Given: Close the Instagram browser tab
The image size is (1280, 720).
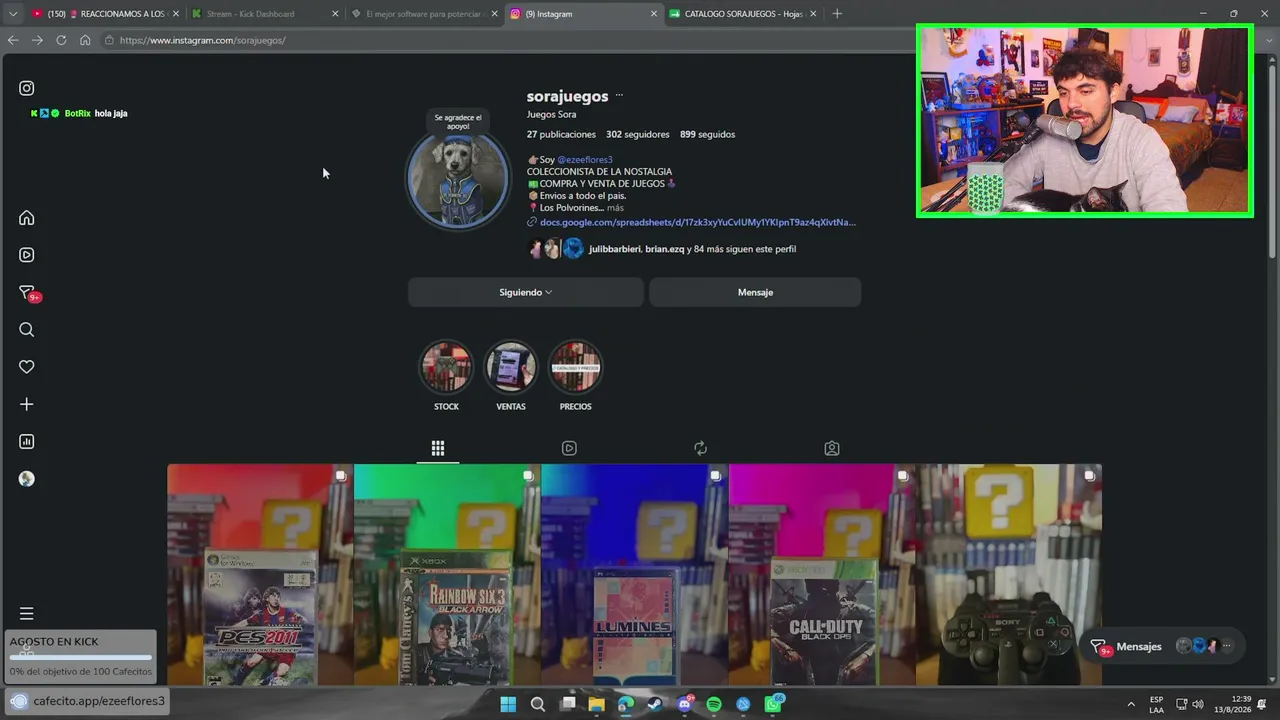Looking at the screenshot, I should click(x=654, y=14).
